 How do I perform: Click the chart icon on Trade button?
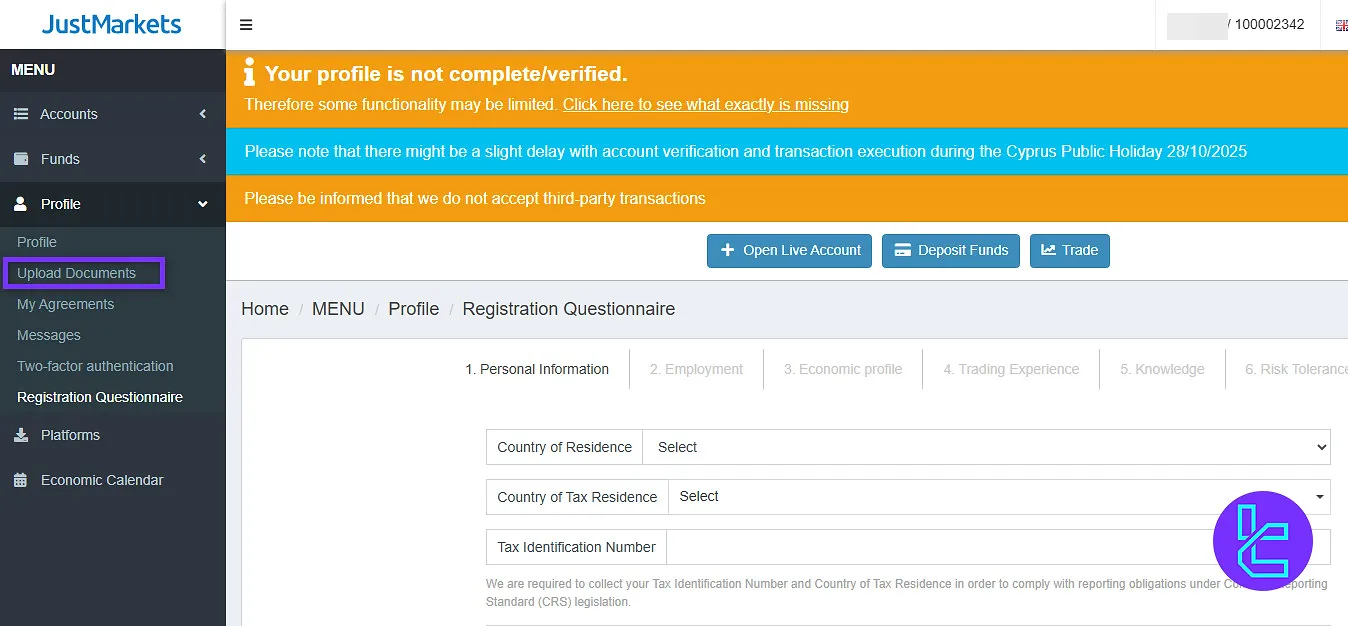[1046, 250]
